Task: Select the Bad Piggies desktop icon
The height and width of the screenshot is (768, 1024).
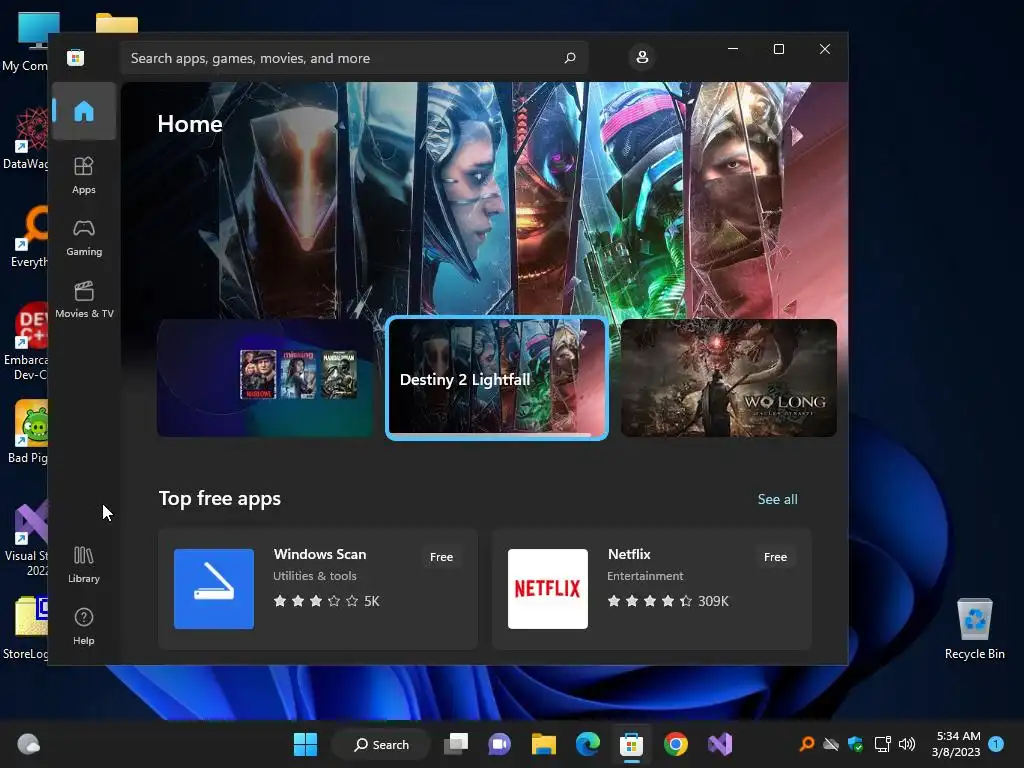Action: [25, 432]
